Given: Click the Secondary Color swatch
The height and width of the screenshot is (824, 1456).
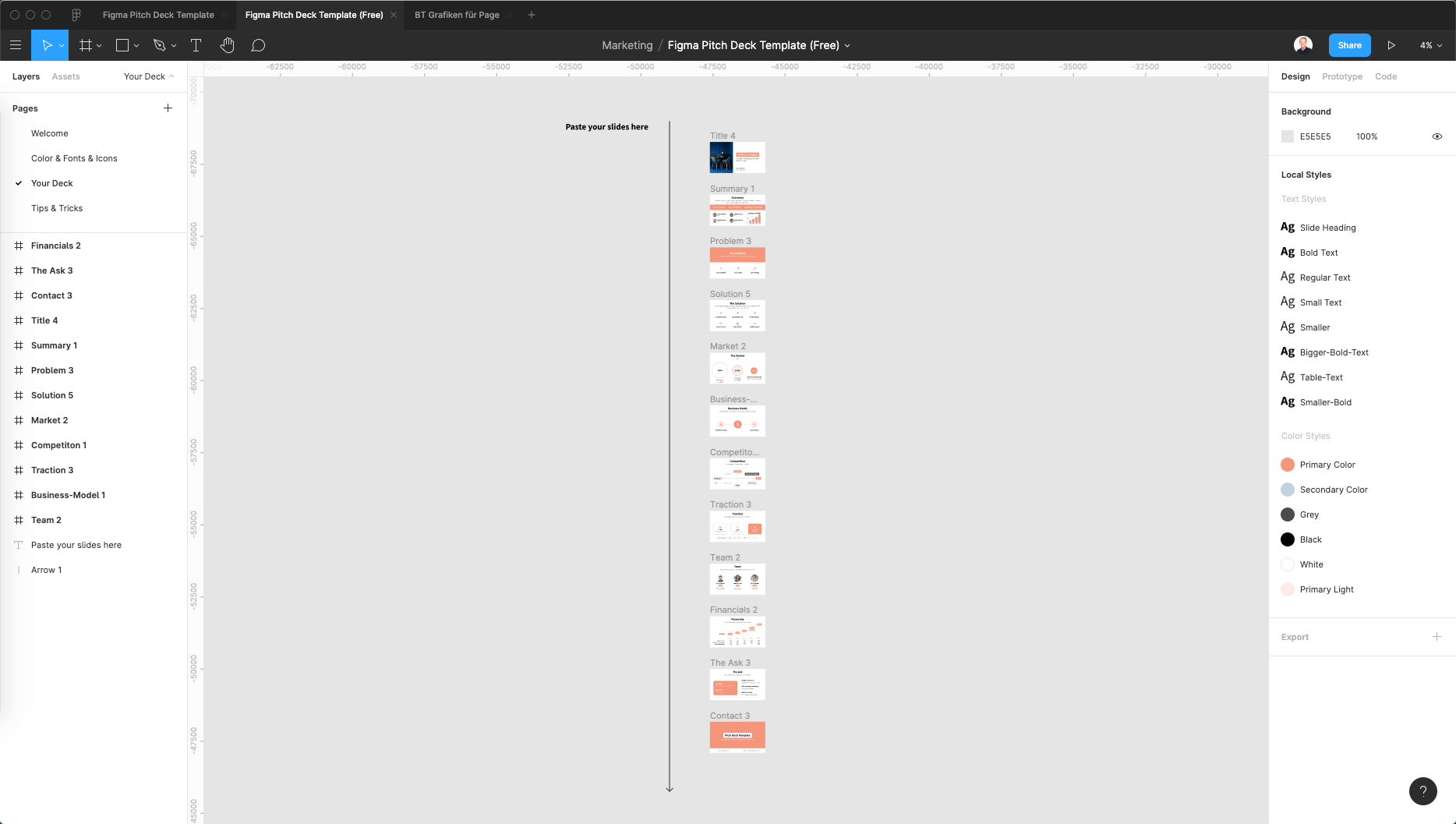Looking at the screenshot, I should pos(1288,490).
